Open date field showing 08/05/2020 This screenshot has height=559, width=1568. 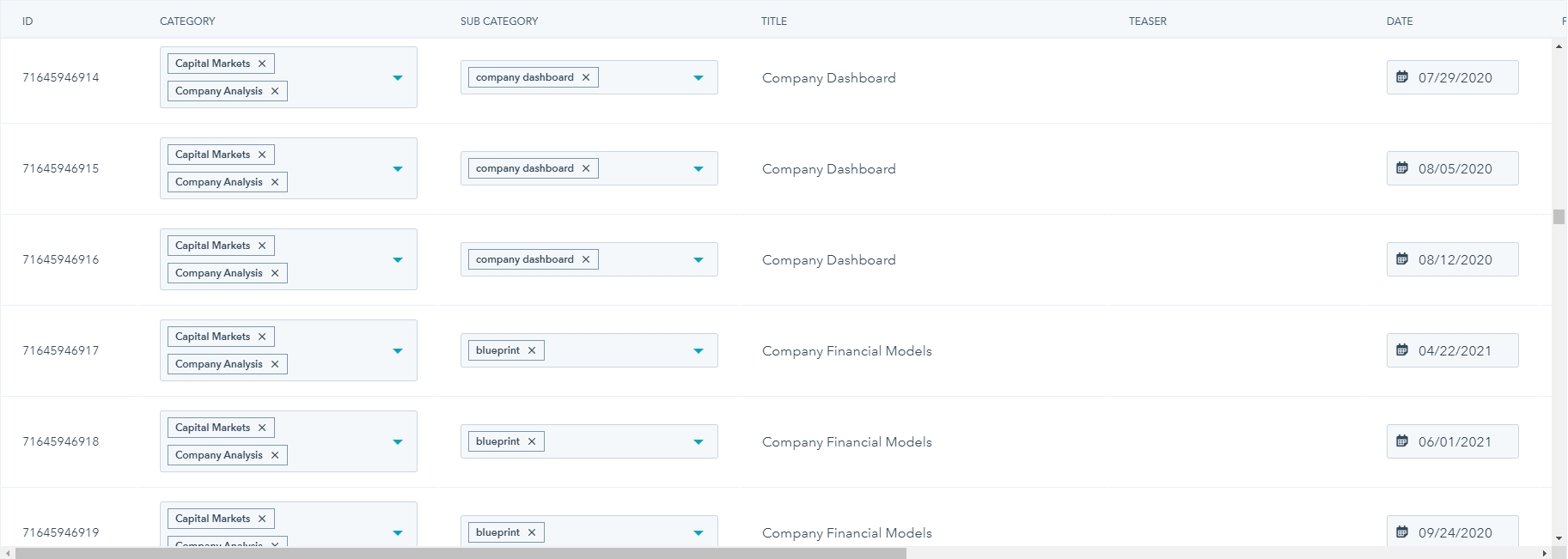point(1455,169)
